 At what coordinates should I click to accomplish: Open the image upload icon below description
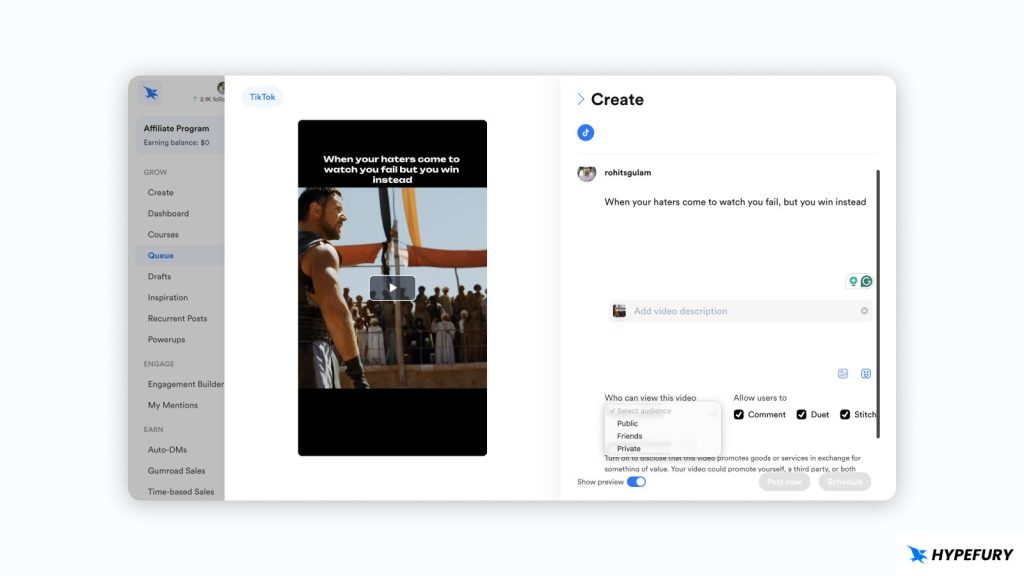(843, 374)
